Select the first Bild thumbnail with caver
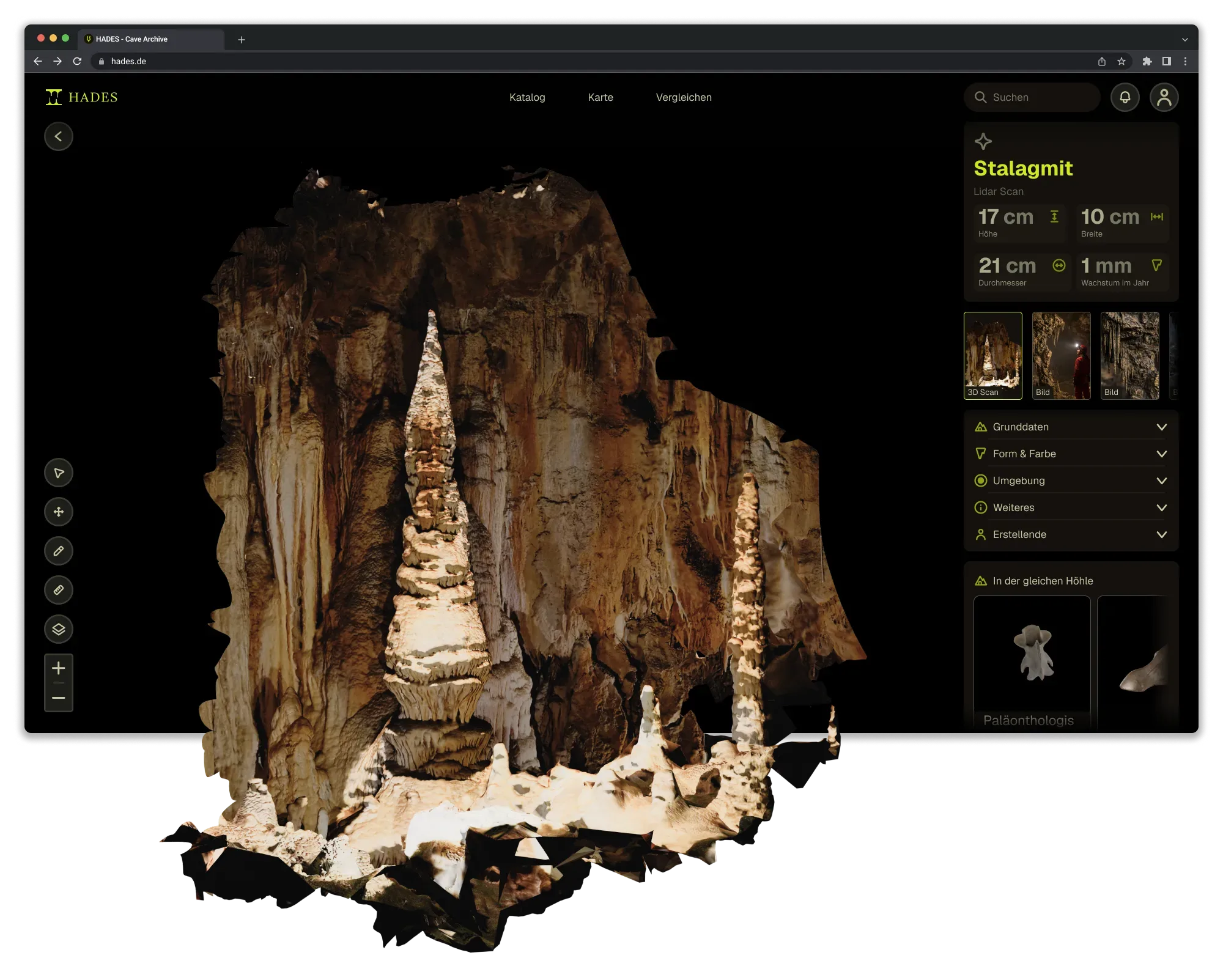1223x980 pixels. click(x=1062, y=356)
